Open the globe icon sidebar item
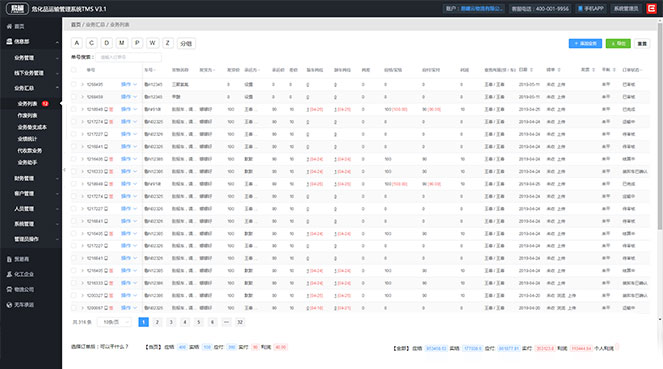 coord(9,305)
